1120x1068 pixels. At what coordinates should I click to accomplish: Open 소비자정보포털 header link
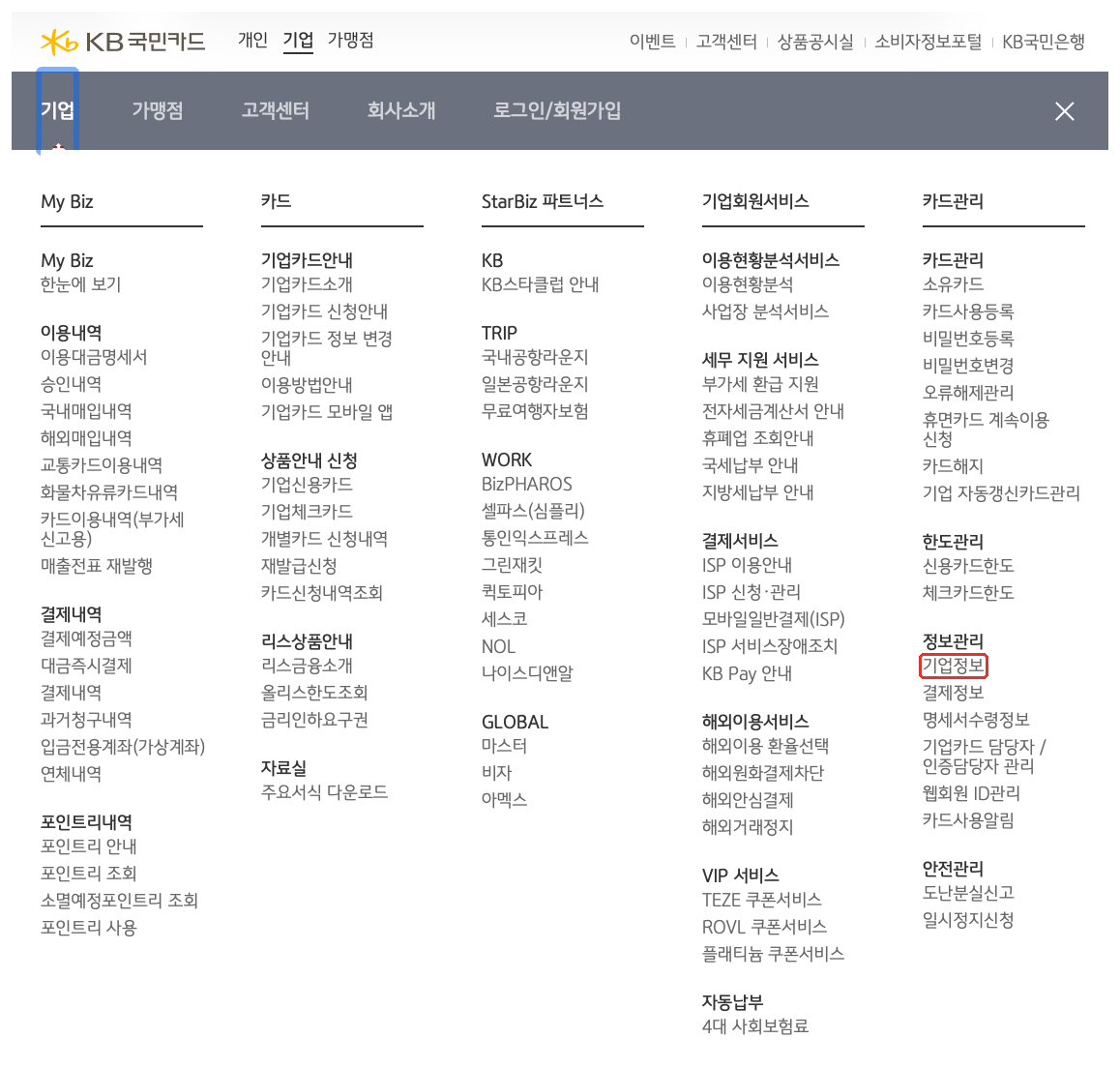928,43
